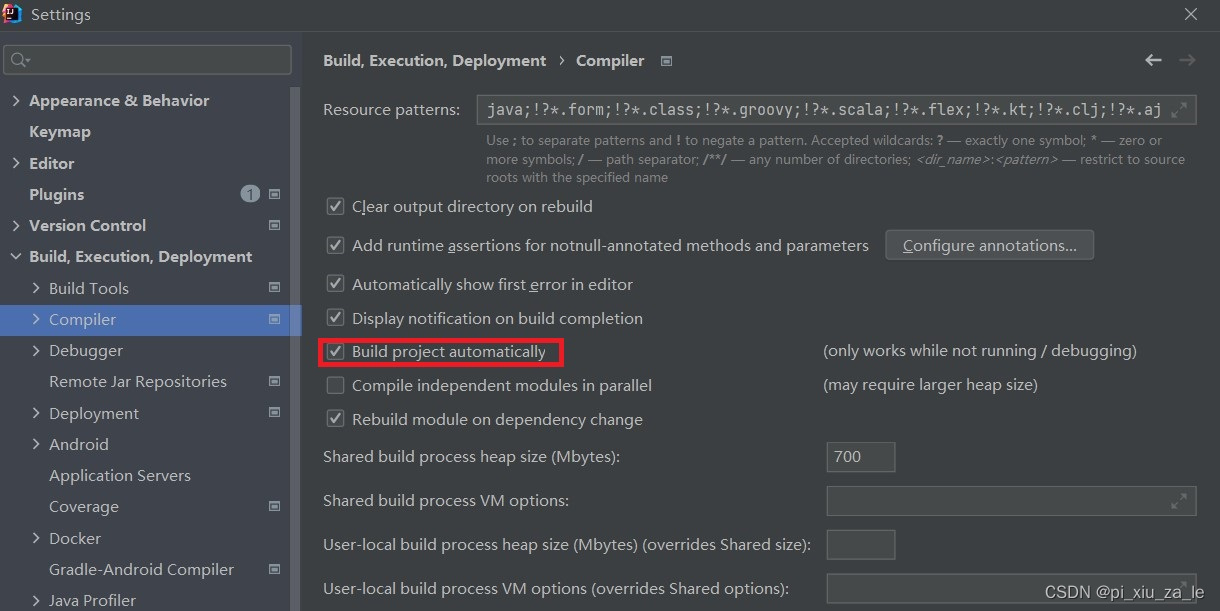Expand the Version Control section
Image resolution: width=1220 pixels, height=611 pixels.
click(x=15, y=226)
